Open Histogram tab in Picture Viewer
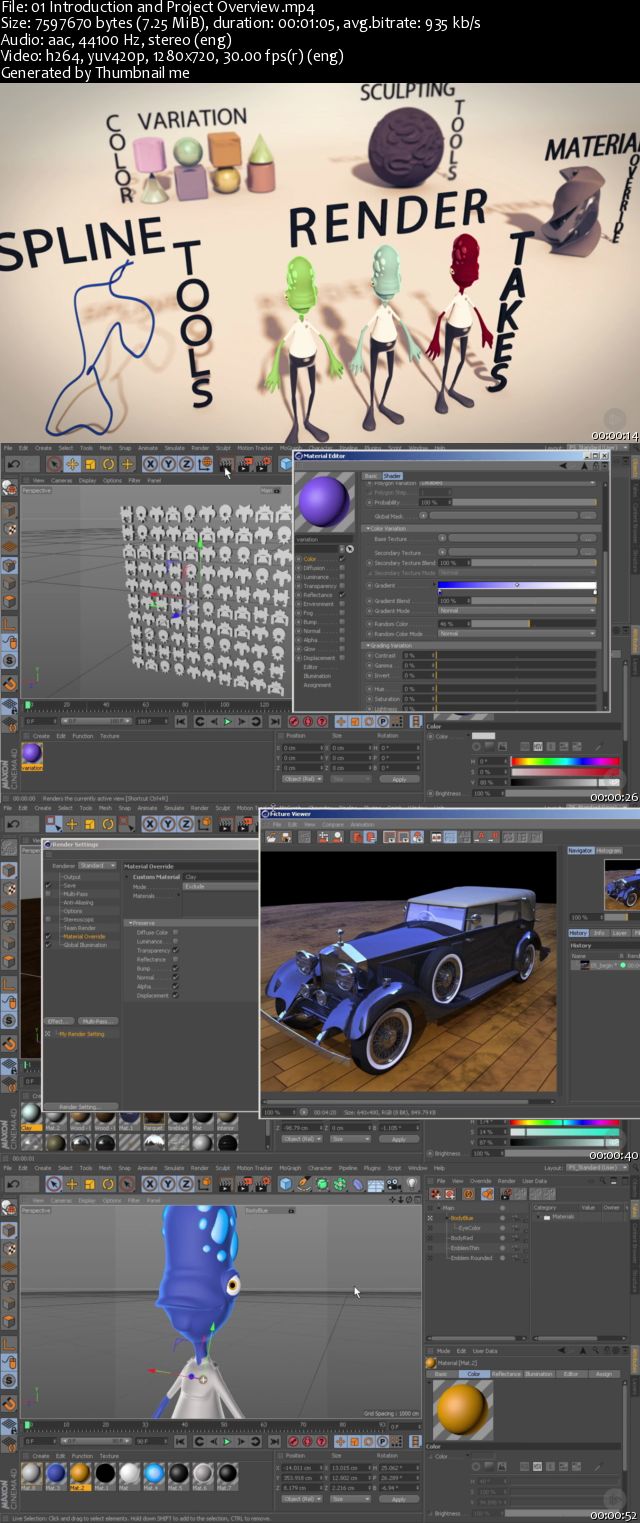640x1523 pixels. click(x=609, y=850)
